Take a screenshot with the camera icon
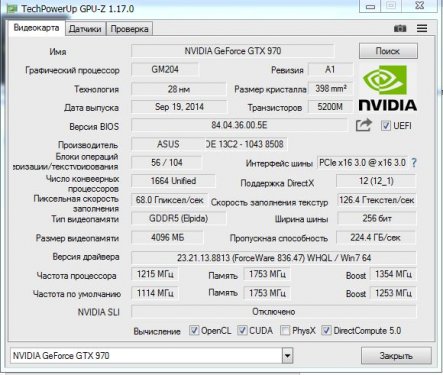Screen dimensions: 443x375 (400, 29)
